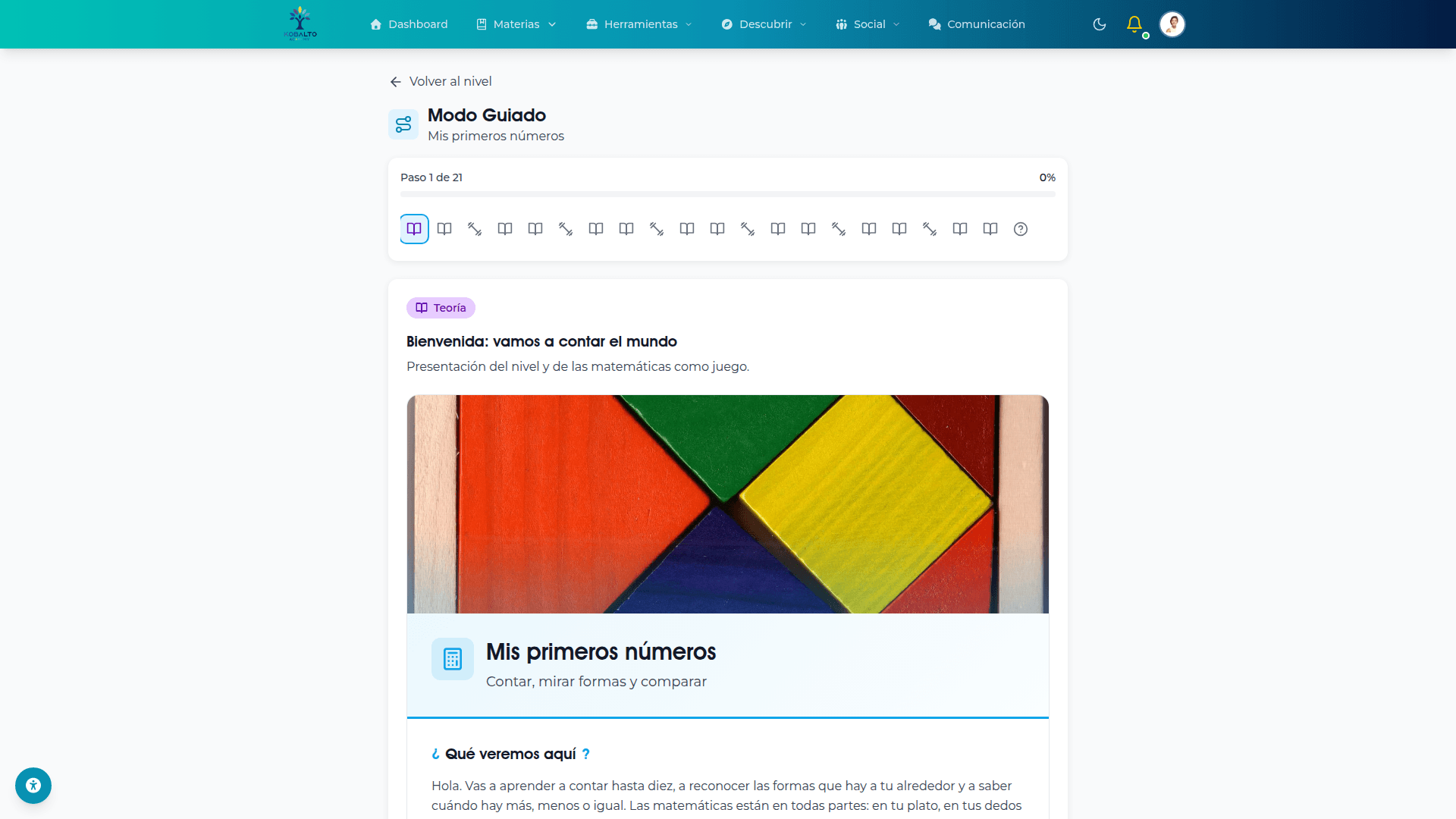
Task: Click the '0%' progress value
Action: pyautogui.click(x=1047, y=177)
